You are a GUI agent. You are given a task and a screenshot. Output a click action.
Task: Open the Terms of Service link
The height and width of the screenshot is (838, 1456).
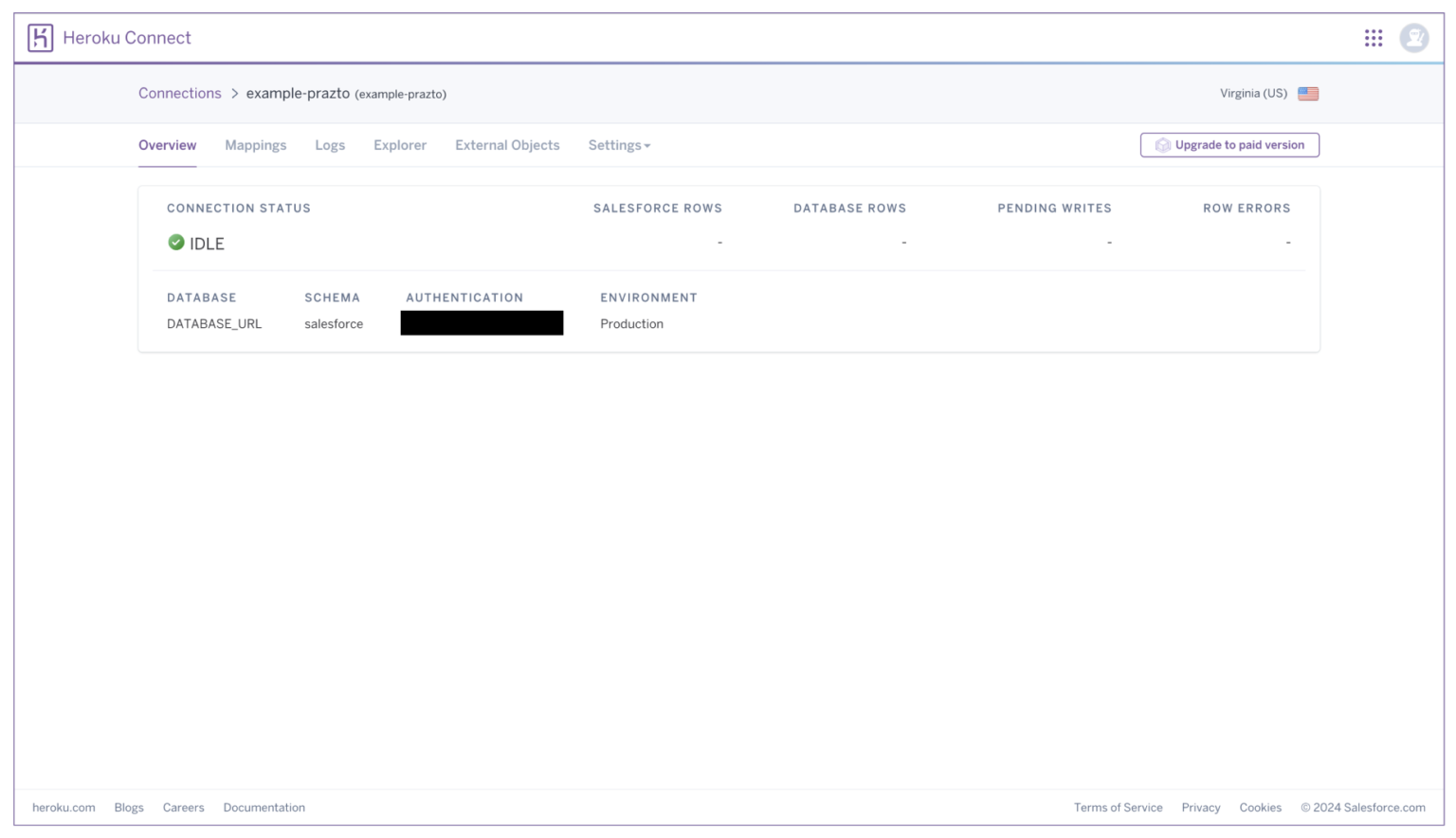point(1119,807)
